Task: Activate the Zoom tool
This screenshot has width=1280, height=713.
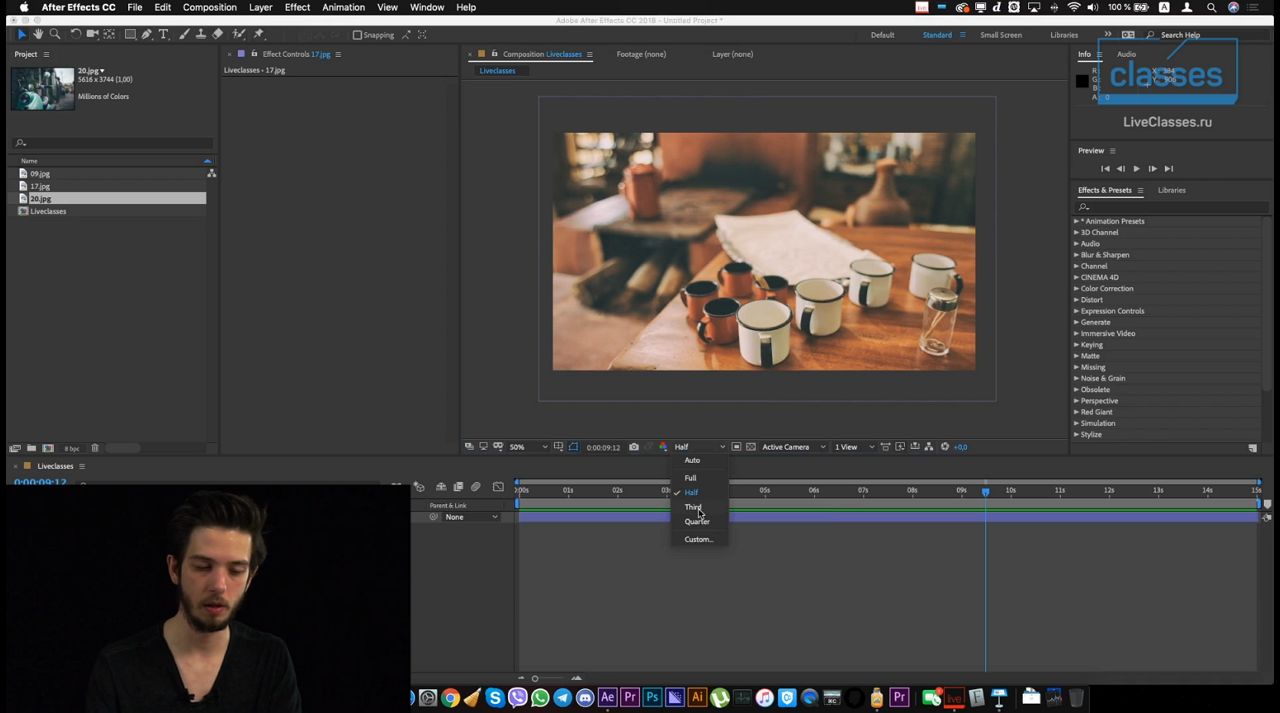Action: click(55, 34)
